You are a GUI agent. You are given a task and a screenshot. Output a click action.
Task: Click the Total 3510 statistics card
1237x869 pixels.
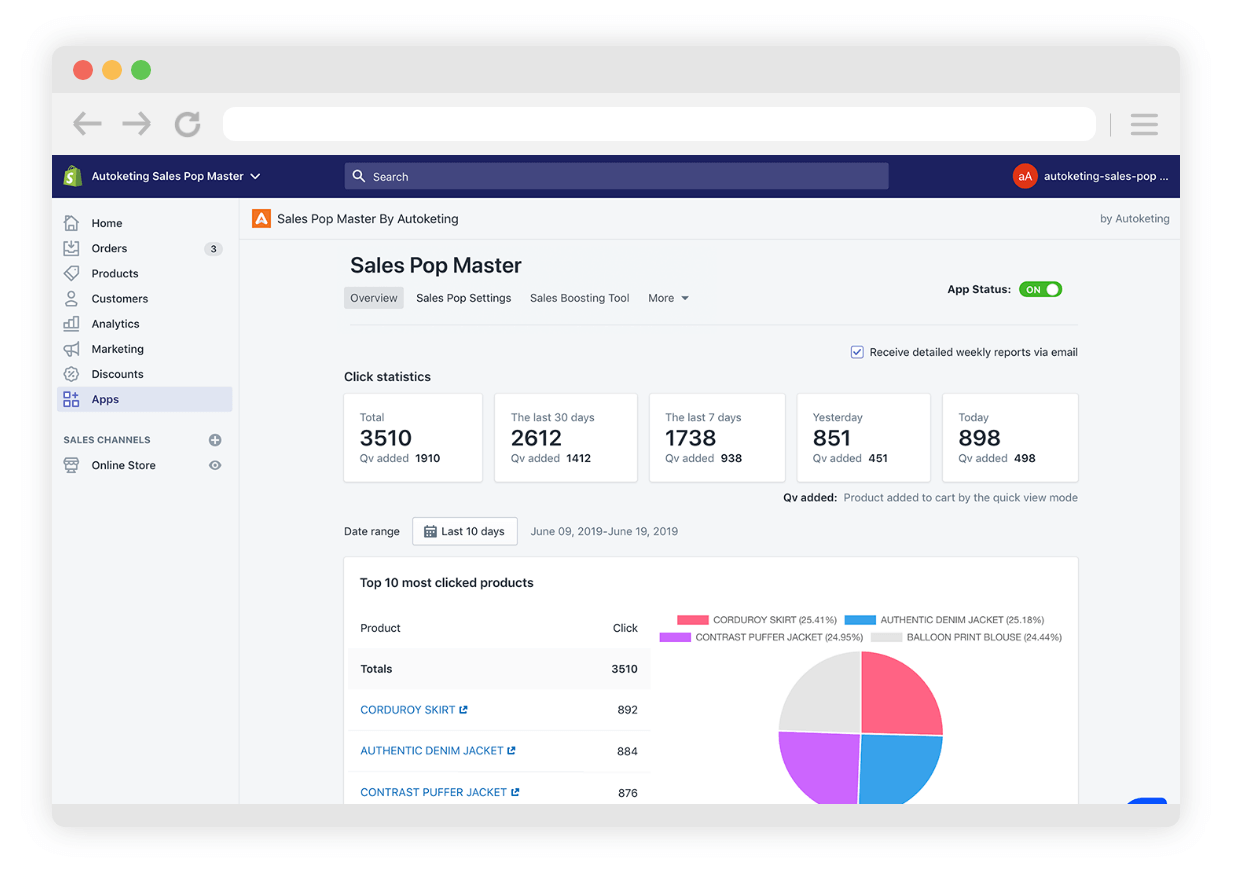413,437
